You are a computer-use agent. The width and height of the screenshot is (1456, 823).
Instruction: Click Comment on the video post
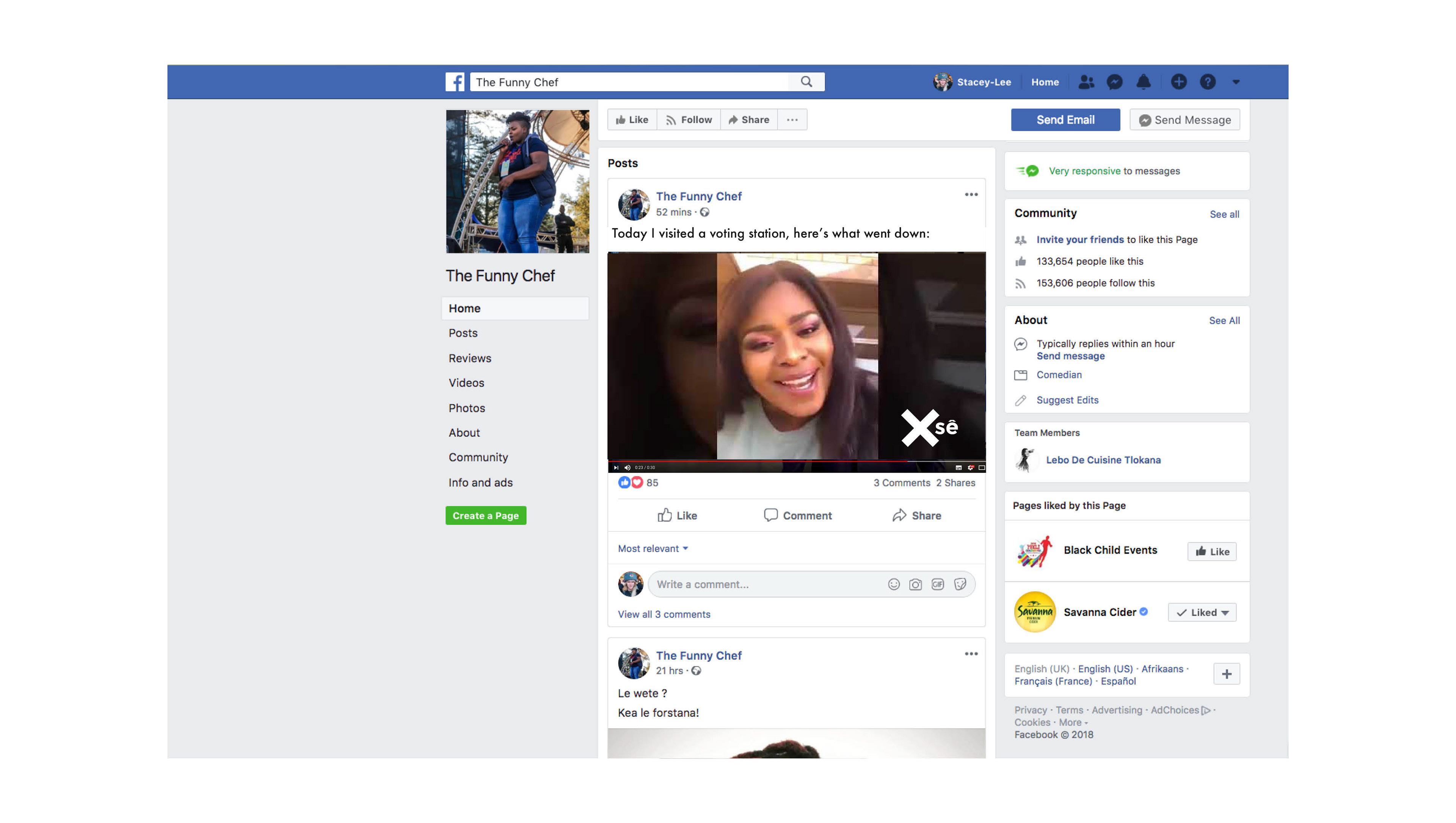(797, 515)
